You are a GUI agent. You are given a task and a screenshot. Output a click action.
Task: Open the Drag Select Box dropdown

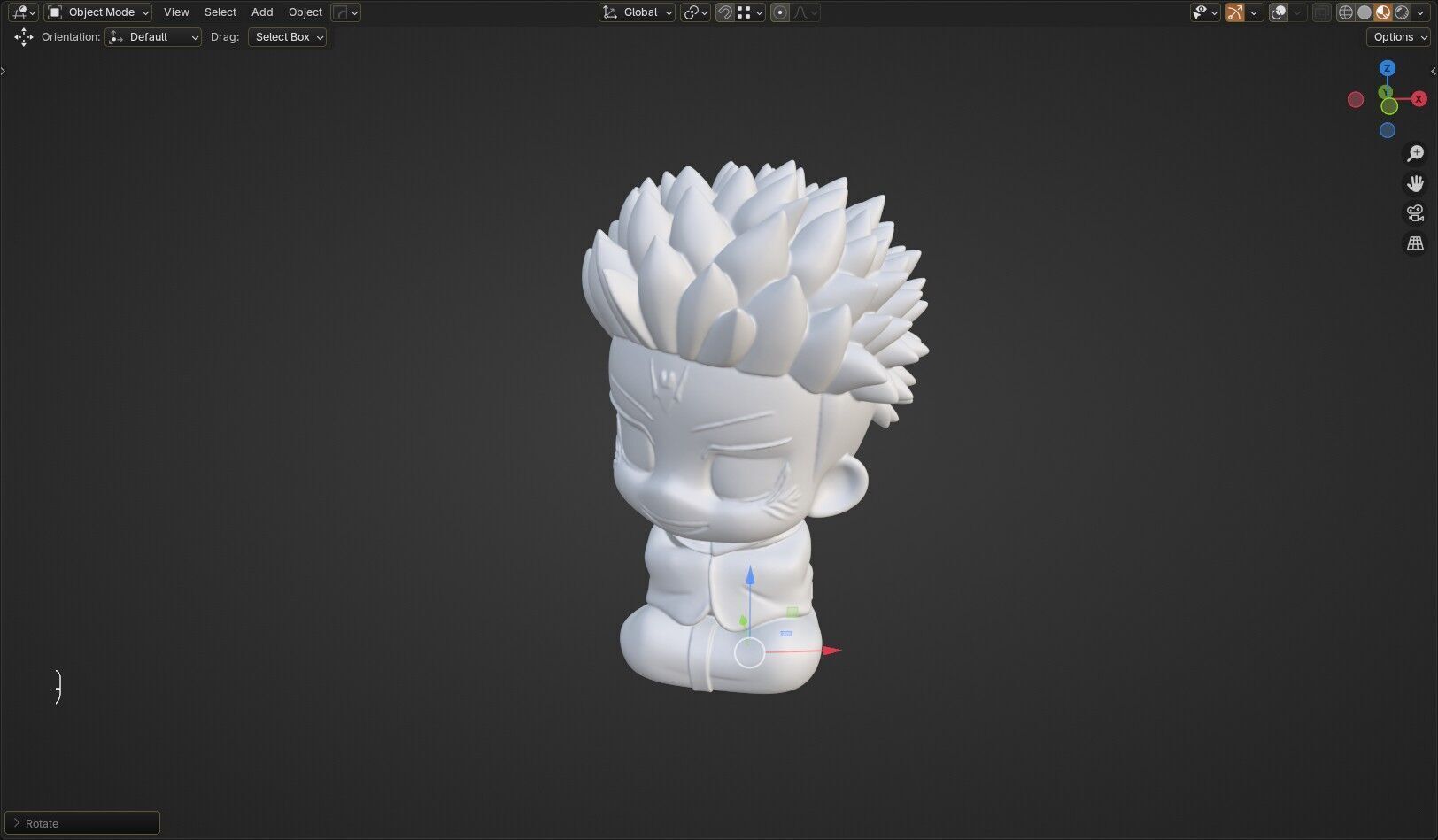pyautogui.click(x=287, y=37)
